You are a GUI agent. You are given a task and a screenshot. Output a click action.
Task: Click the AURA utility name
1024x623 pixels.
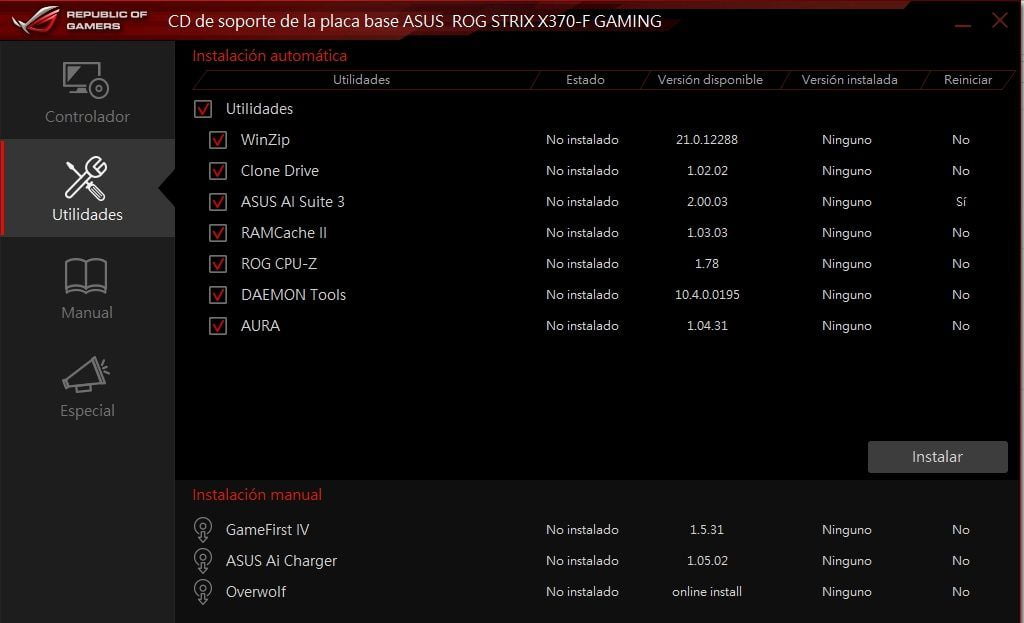(x=260, y=326)
